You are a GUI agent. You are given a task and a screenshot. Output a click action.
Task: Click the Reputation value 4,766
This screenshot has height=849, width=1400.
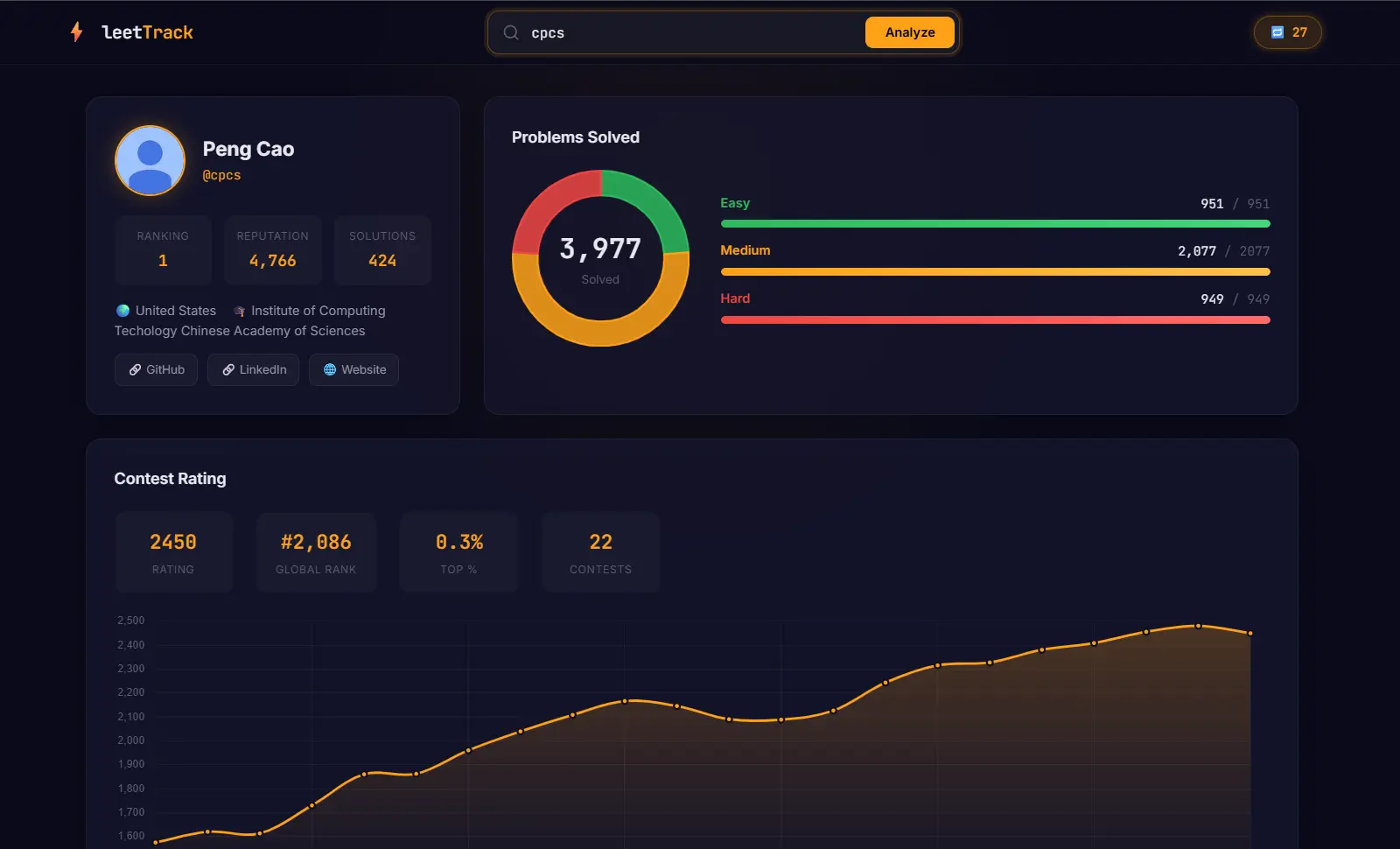(x=272, y=261)
